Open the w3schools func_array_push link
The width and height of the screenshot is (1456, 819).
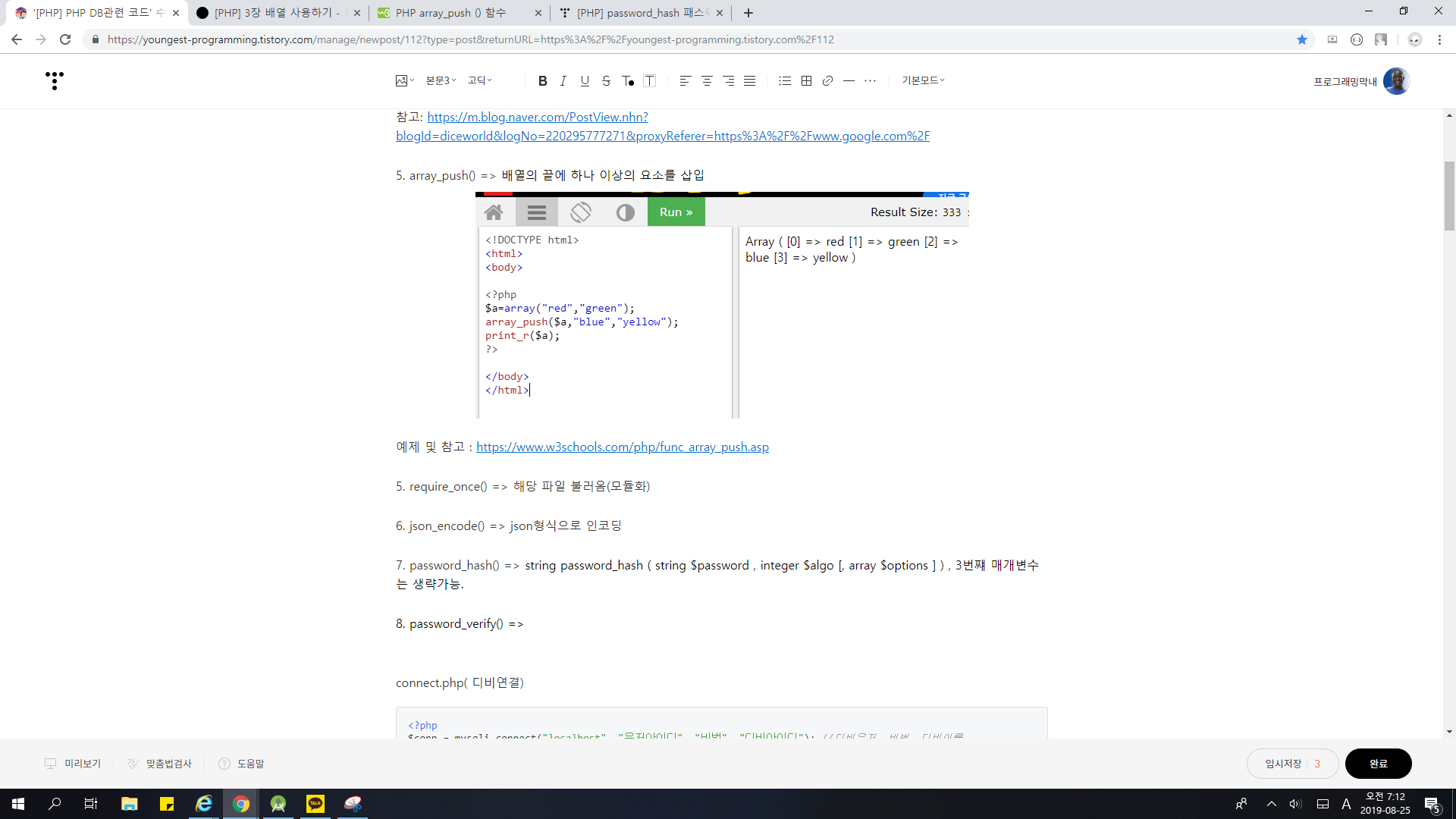point(622,447)
